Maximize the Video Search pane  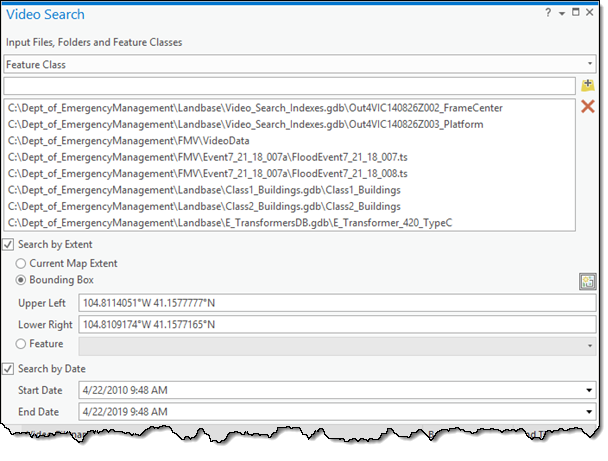coord(576,14)
